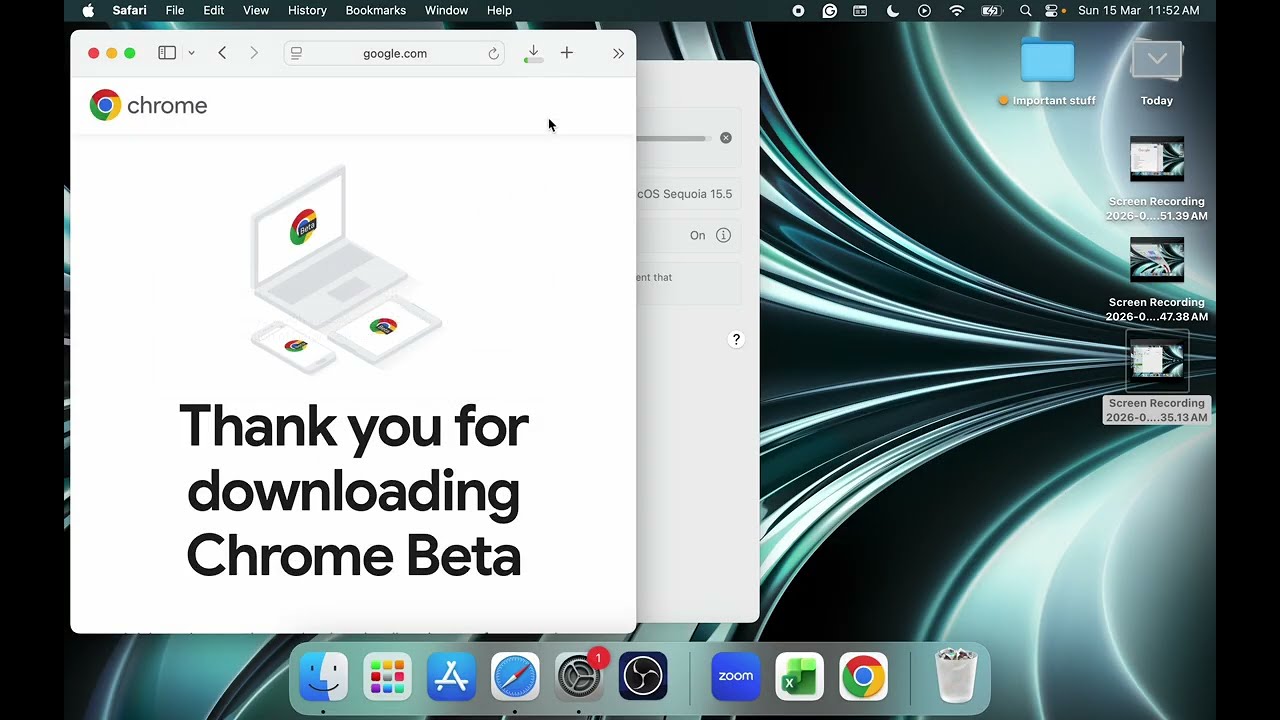Open System Settings from the Dock
This screenshot has width=1280, height=720.
[579, 677]
